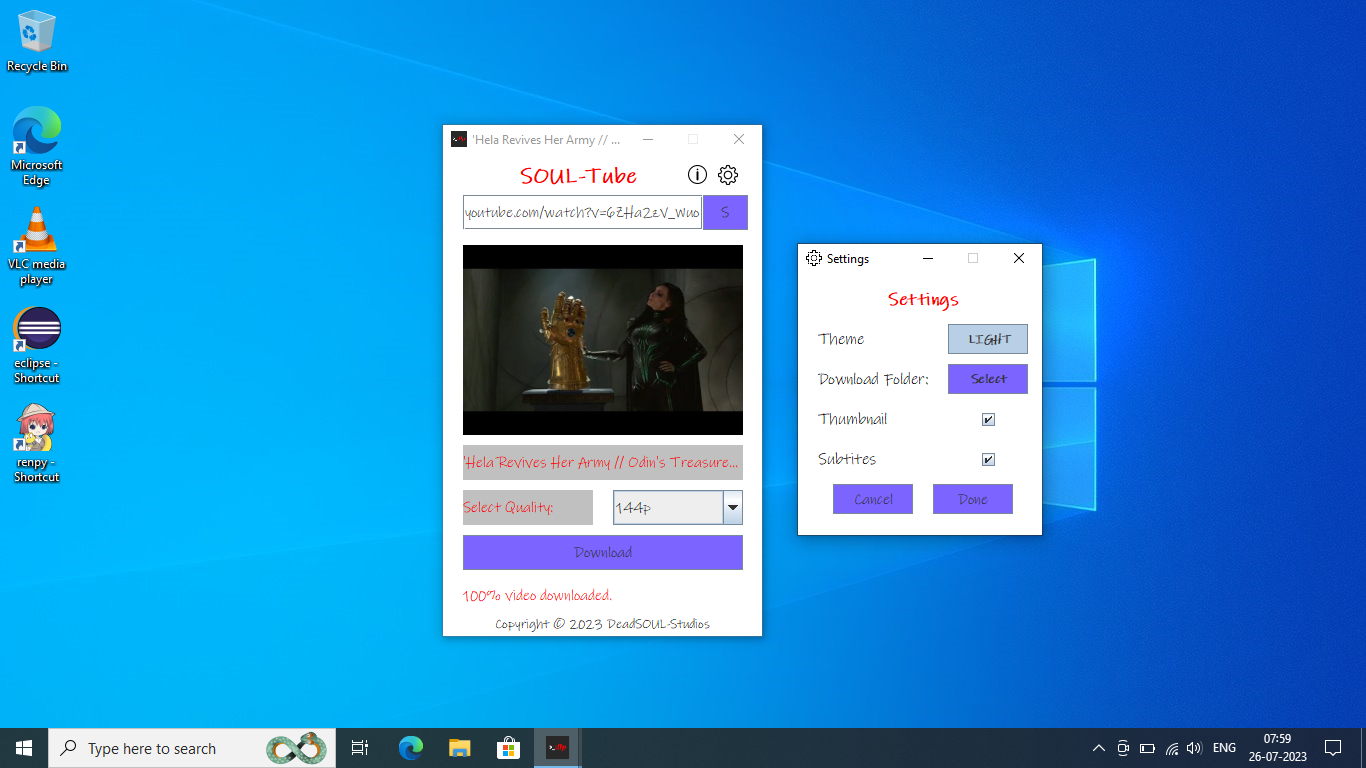The height and width of the screenshot is (768, 1366).
Task: Open the info icon in SOUL-Tube
Action: (x=697, y=175)
